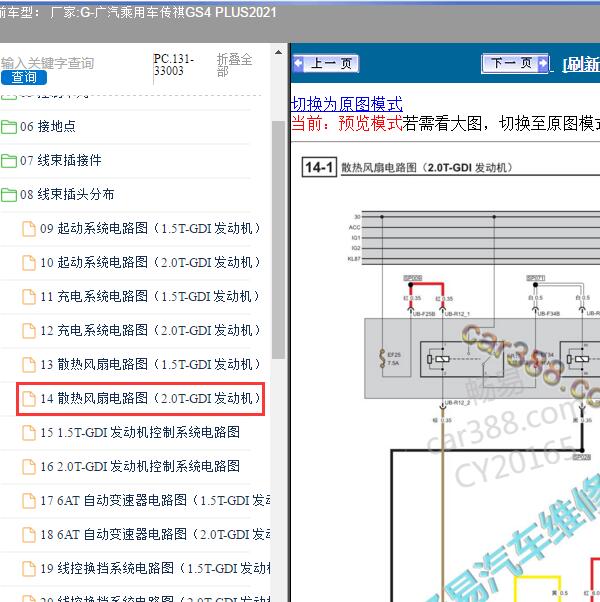
Task: Open 13 散热风扇电路图 (1.5T-GDI)
Action: click(150, 364)
